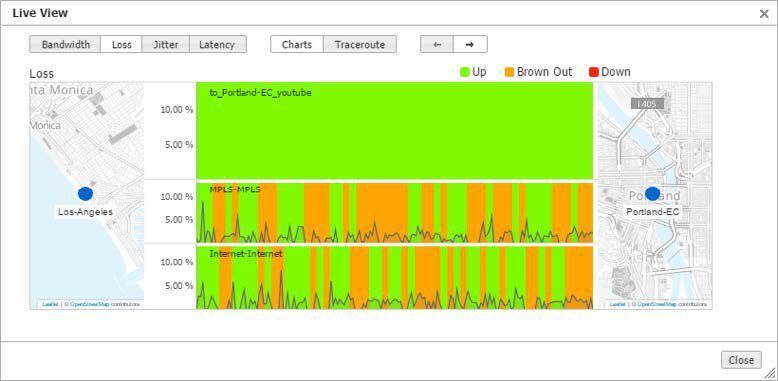Switch to the Jitter metric
Viewport: 778px width, 381px height.
(166, 44)
